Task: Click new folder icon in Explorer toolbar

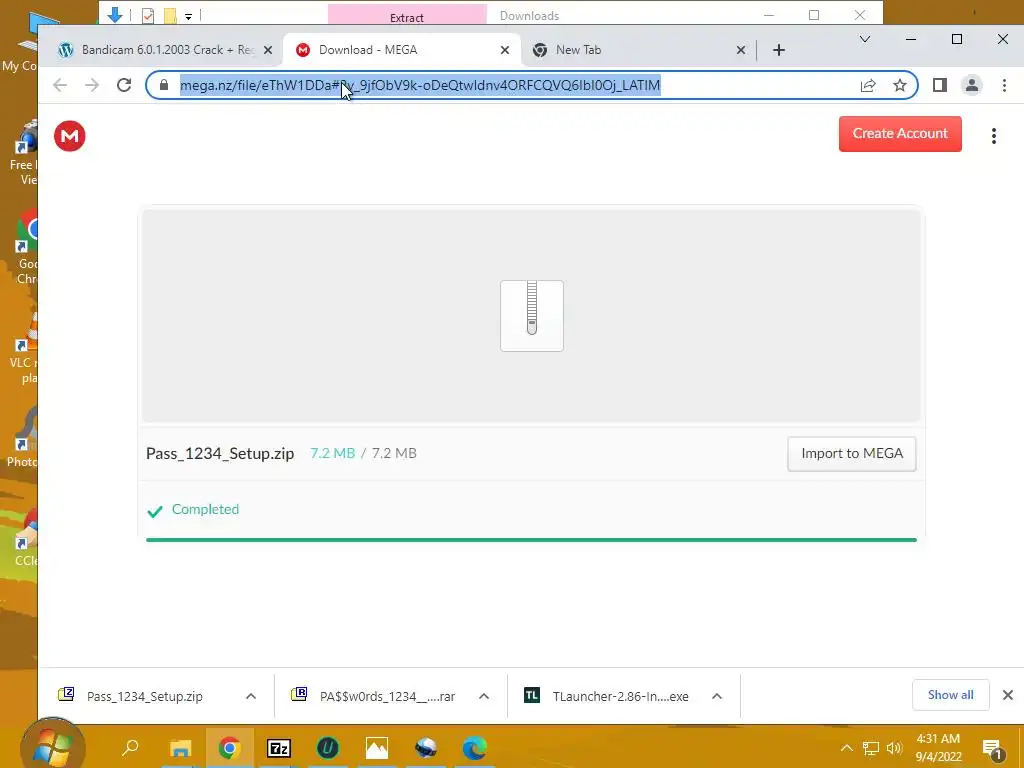Action: [170, 16]
